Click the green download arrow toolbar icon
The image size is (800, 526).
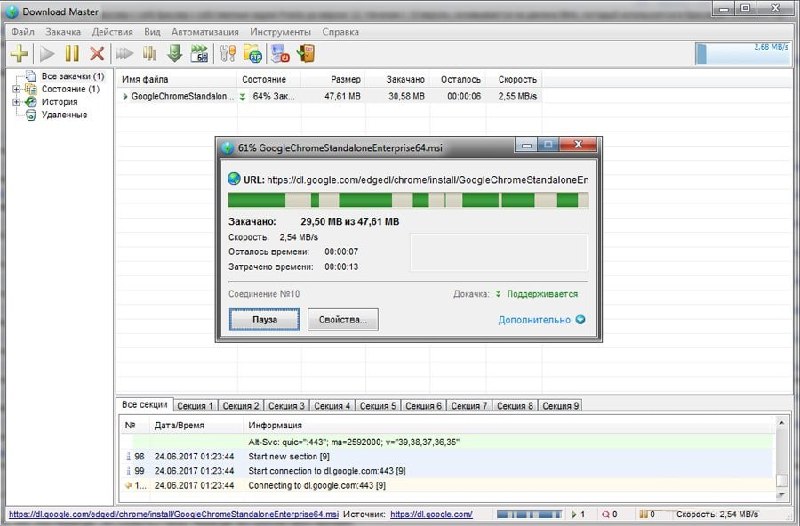174,53
